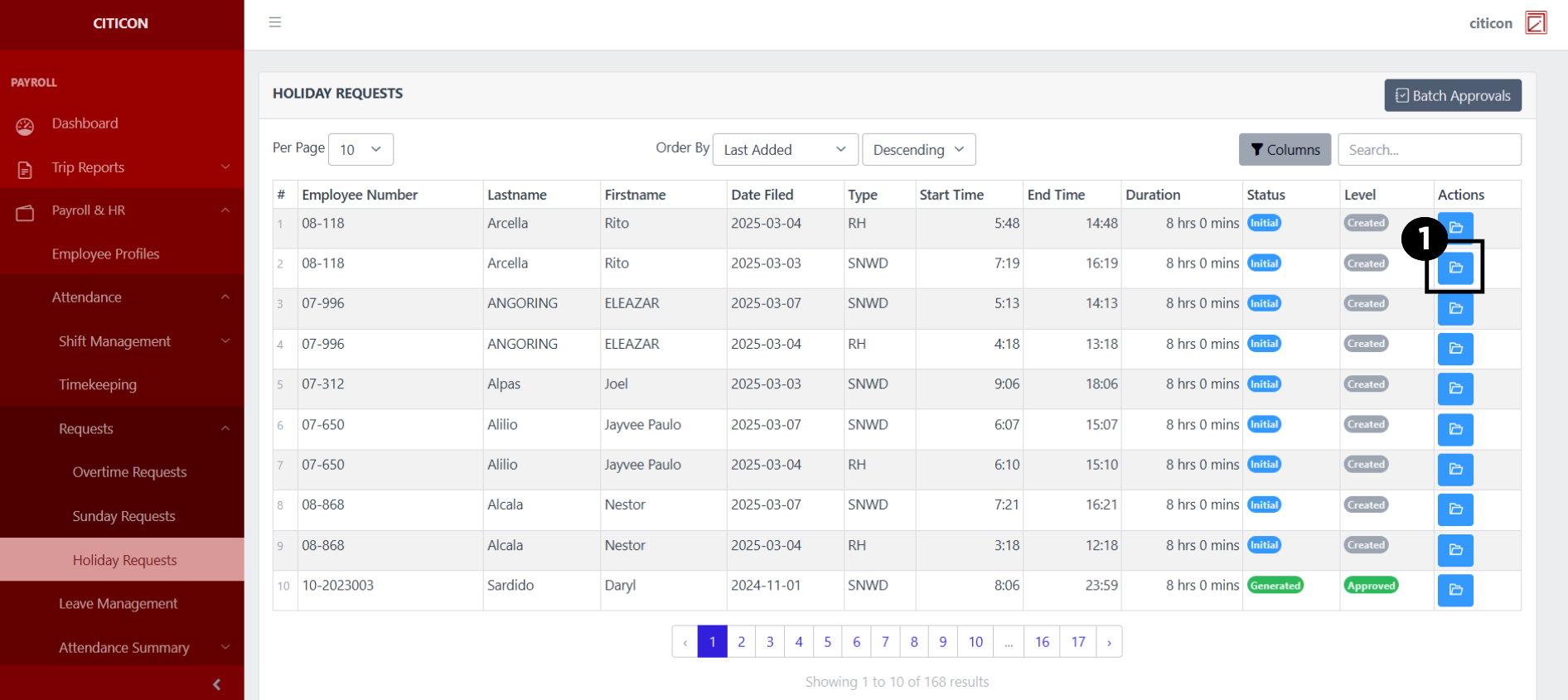This screenshot has height=700, width=1568.
Task: Open folder action for row 8 Alcala
Action: pos(1454,509)
